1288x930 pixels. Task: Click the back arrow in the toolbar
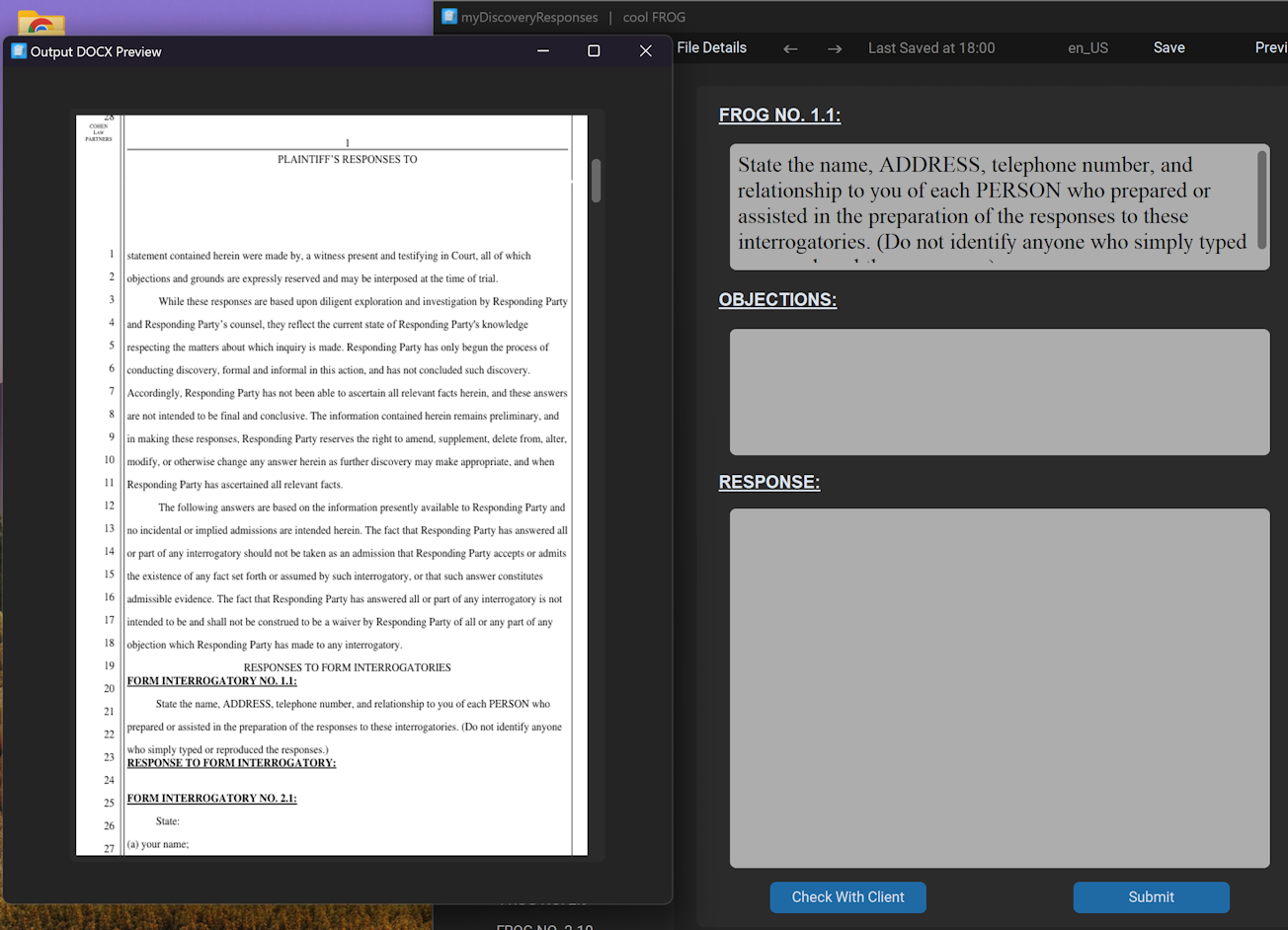point(790,48)
